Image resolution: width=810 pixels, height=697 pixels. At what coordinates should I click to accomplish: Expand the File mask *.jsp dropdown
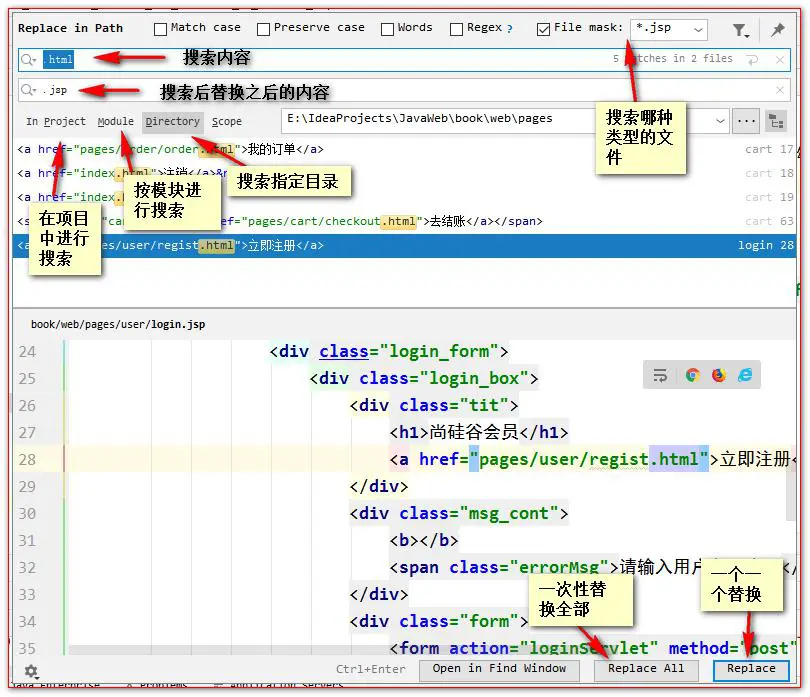point(696,31)
